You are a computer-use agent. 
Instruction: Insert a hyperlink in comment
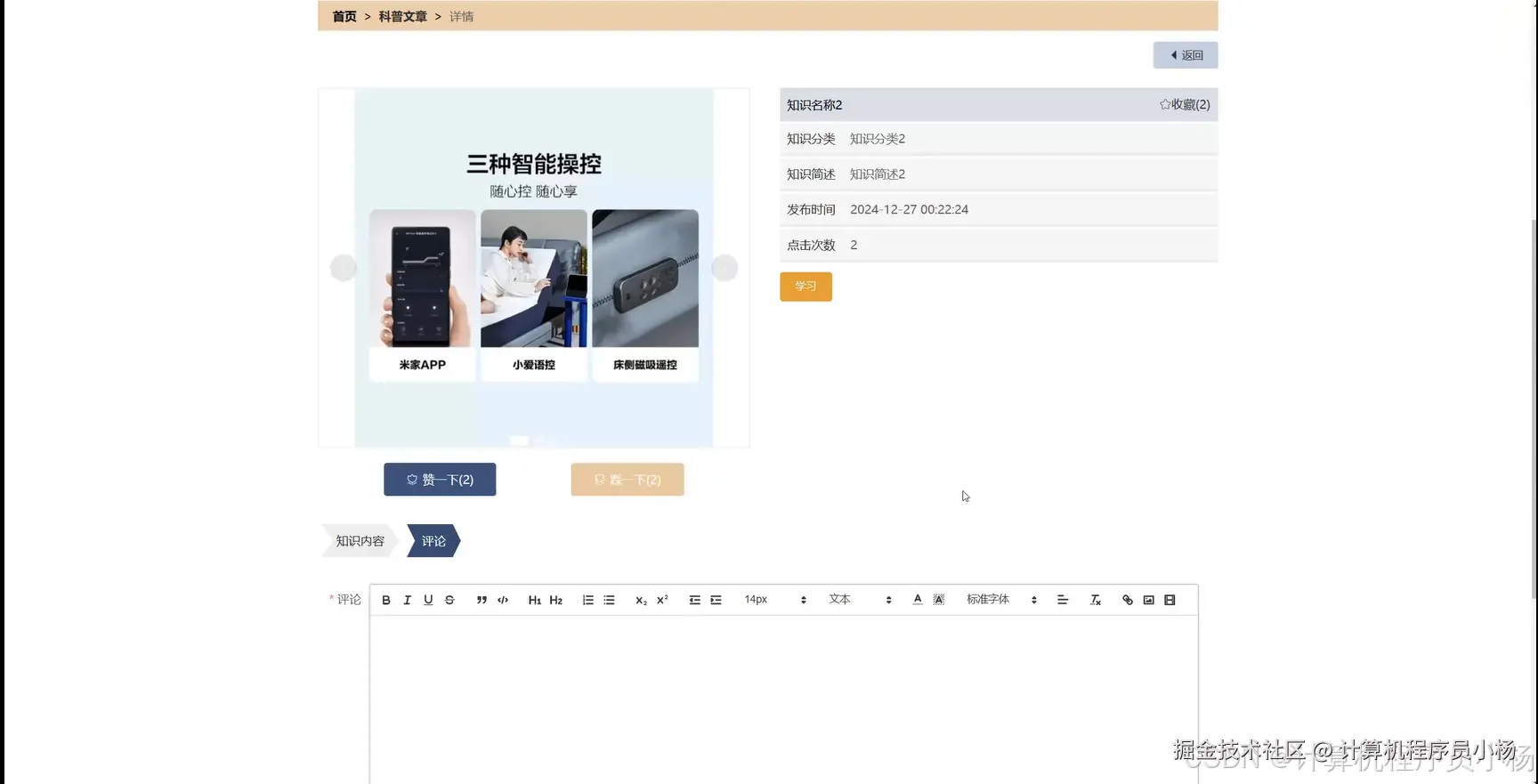pos(1128,600)
